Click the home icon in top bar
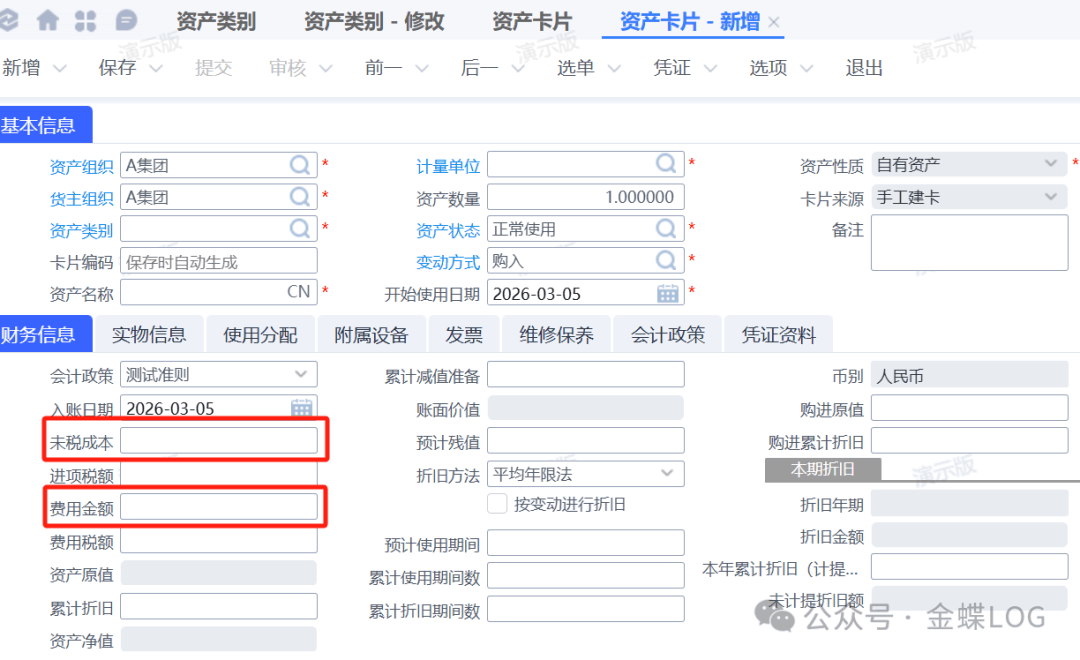 (47, 21)
